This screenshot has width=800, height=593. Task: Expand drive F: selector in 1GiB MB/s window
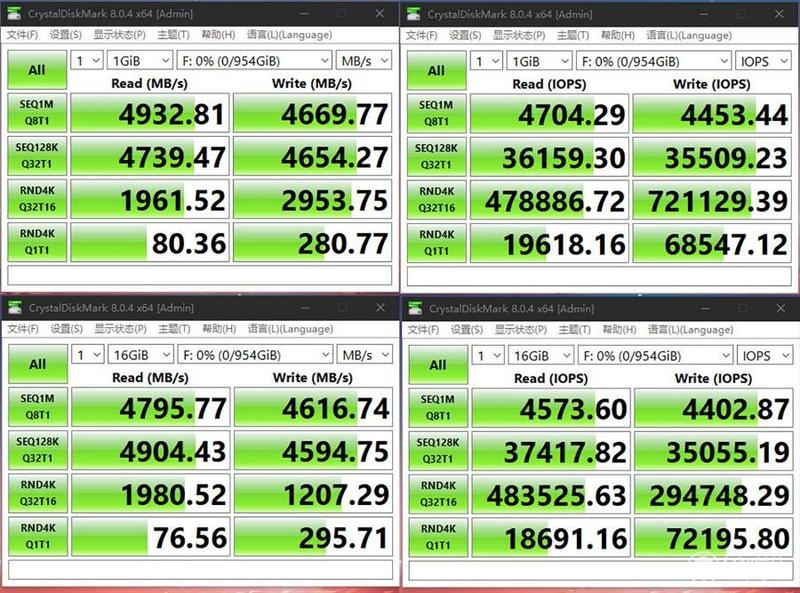point(254,61)
